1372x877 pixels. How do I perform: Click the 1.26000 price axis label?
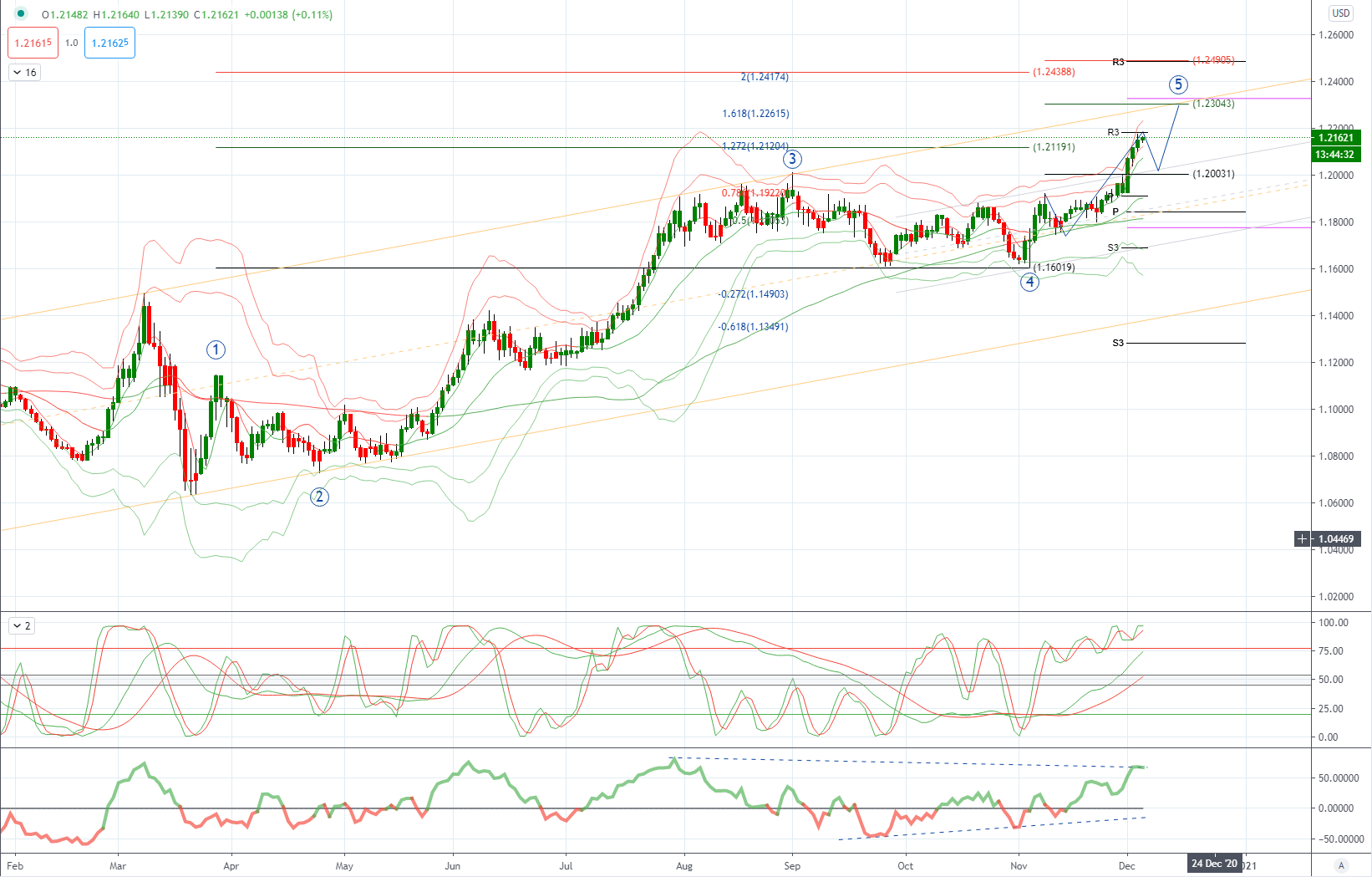1336,35
